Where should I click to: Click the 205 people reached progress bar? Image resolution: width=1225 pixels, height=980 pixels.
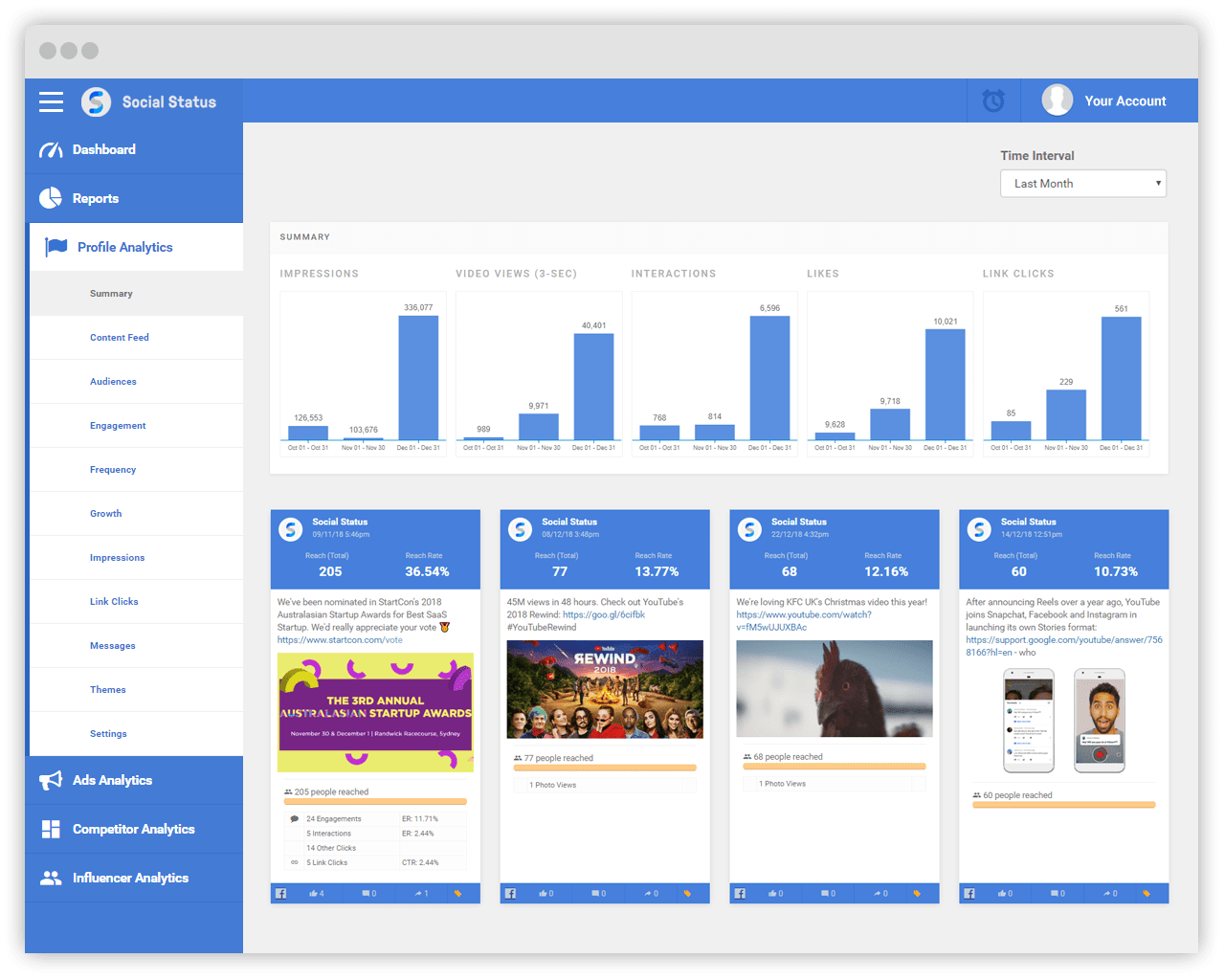pos(375,802)
